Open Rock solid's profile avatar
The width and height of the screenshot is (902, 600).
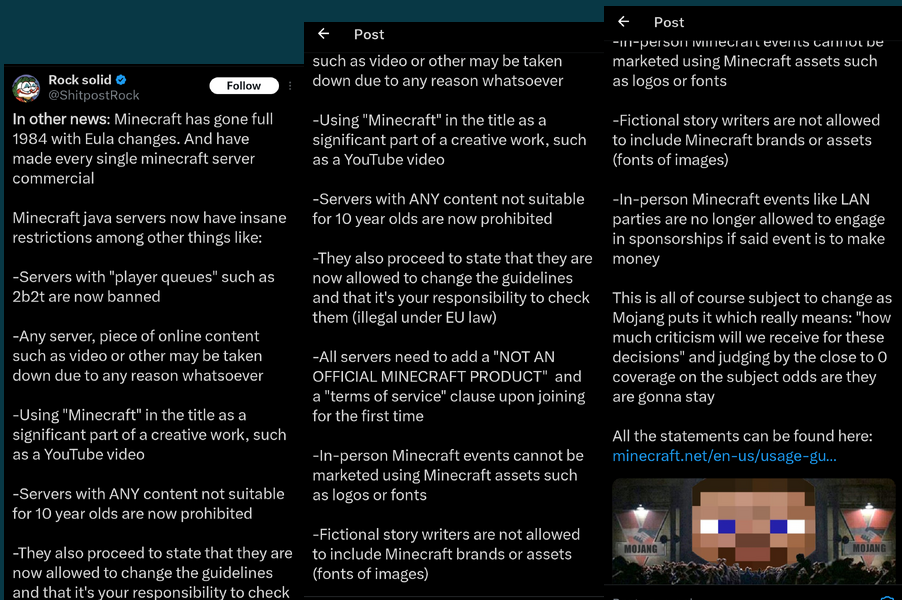coord(26,88)
